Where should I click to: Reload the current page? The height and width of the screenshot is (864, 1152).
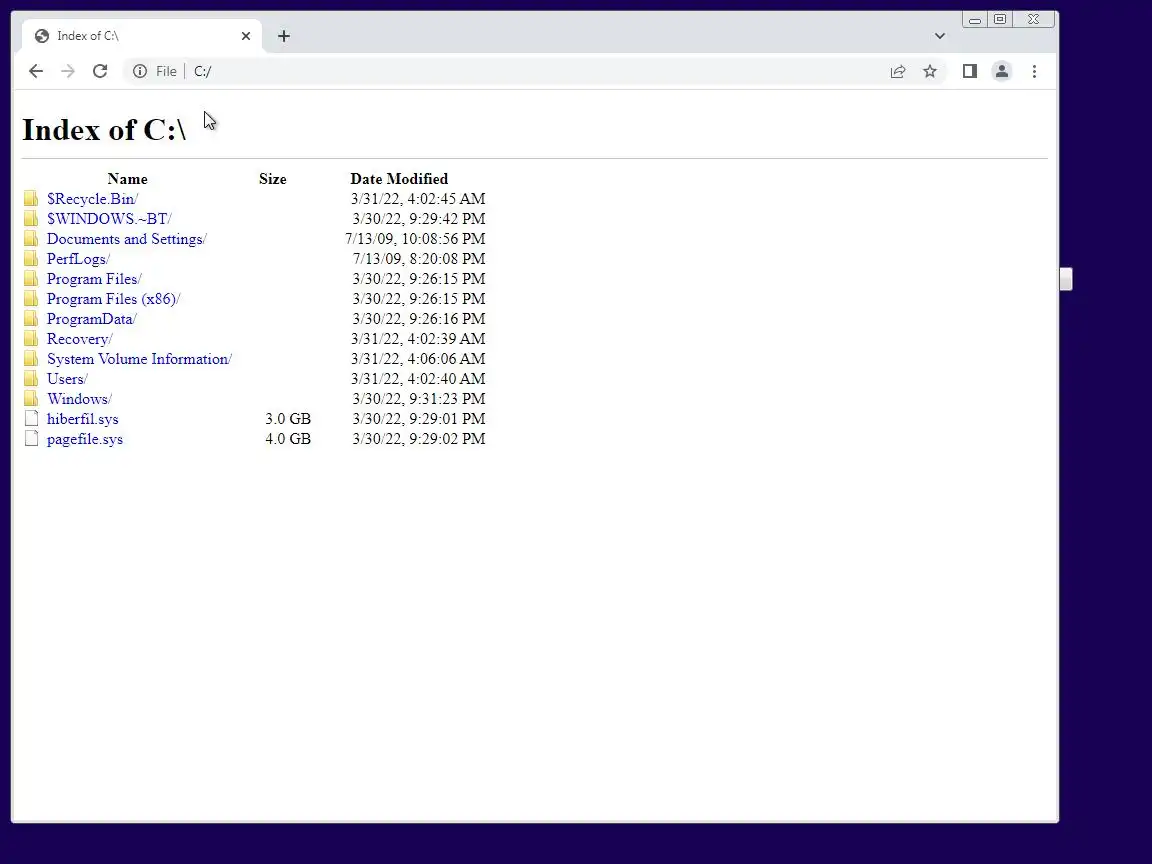pyautogui.click(x=100, y=71)
